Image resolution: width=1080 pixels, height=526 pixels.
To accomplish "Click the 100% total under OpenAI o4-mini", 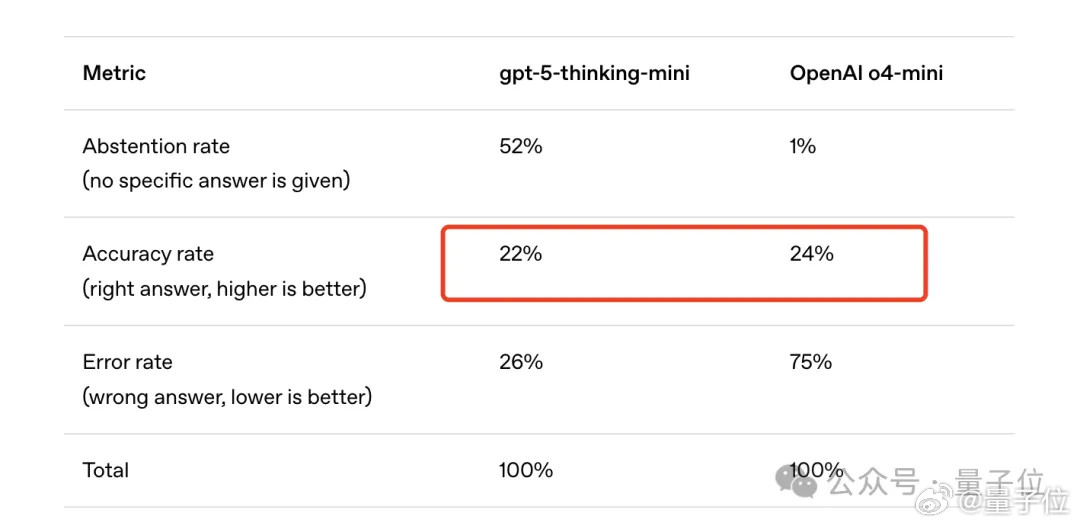I will [817, 470].
